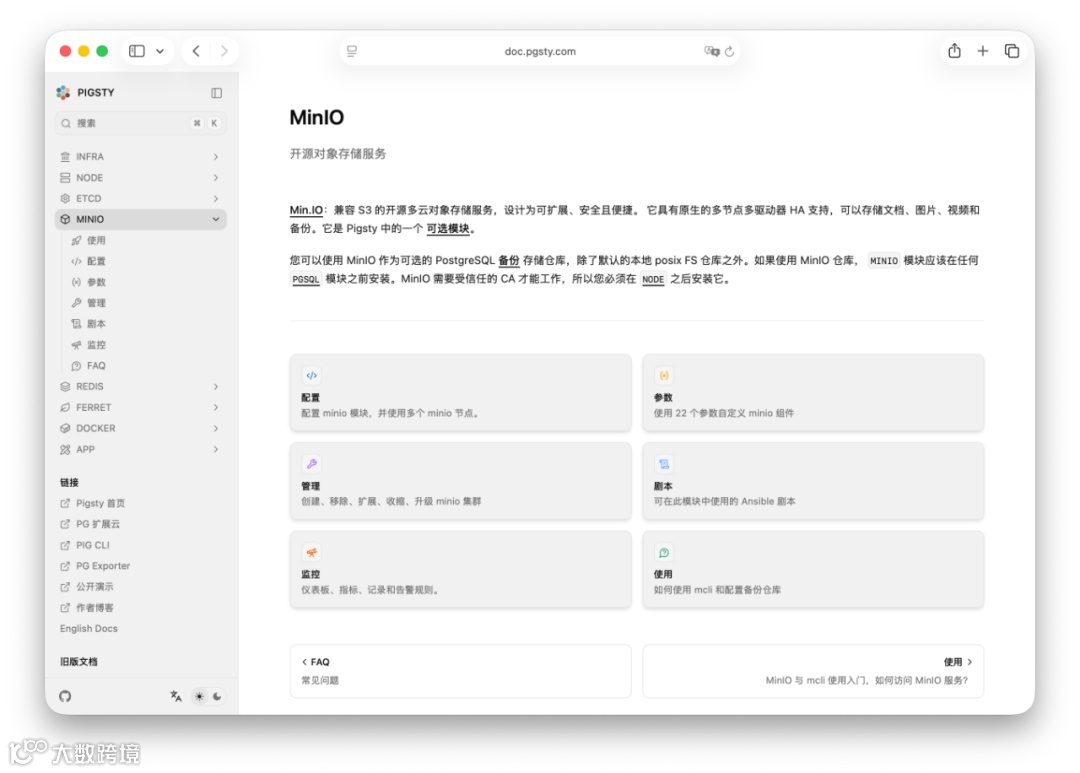The width and height of the screenshot is (1080, 773).
Task: Follow the Min.IO hyperlink in paragraph
Action: coord(306,210)
